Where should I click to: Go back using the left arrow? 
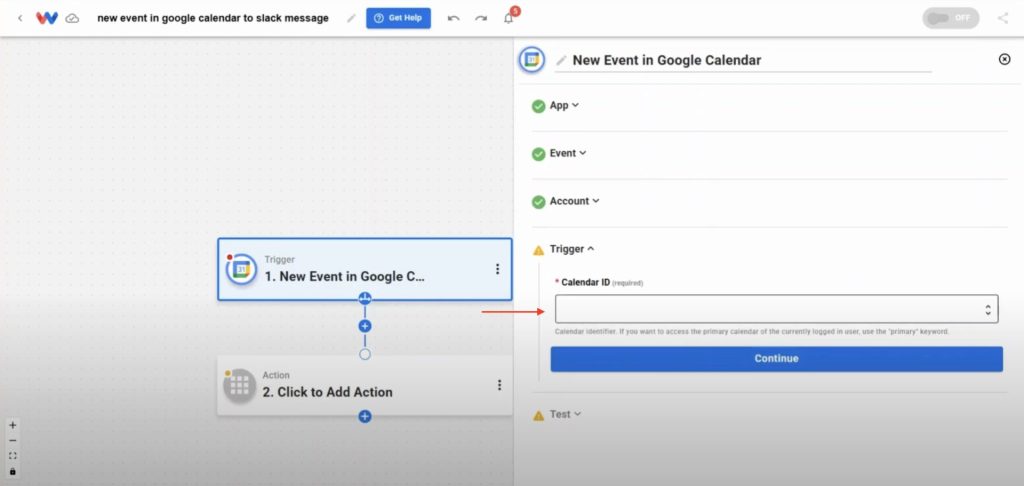click(x=20, y=18)
